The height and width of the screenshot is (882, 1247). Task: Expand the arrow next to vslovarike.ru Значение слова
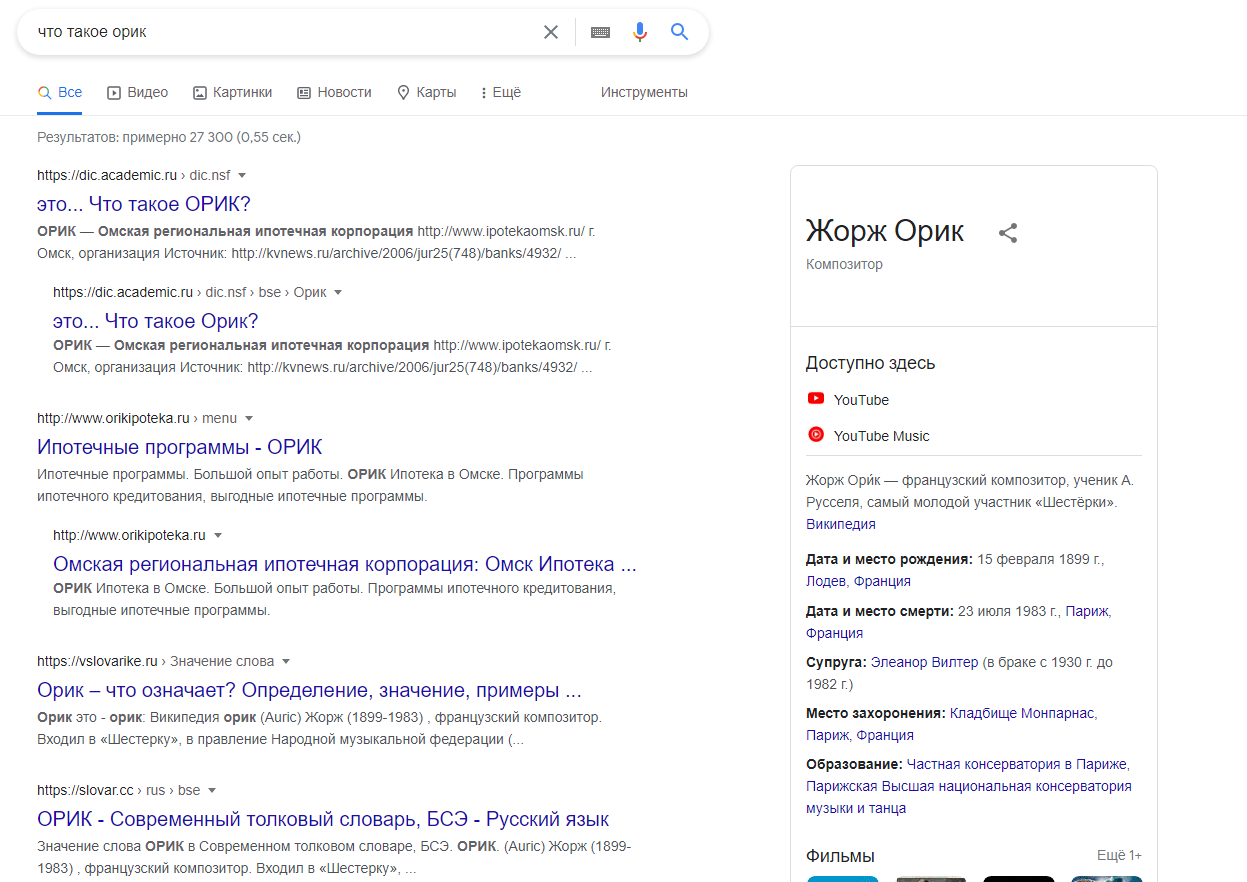click(x=286, y=661)
